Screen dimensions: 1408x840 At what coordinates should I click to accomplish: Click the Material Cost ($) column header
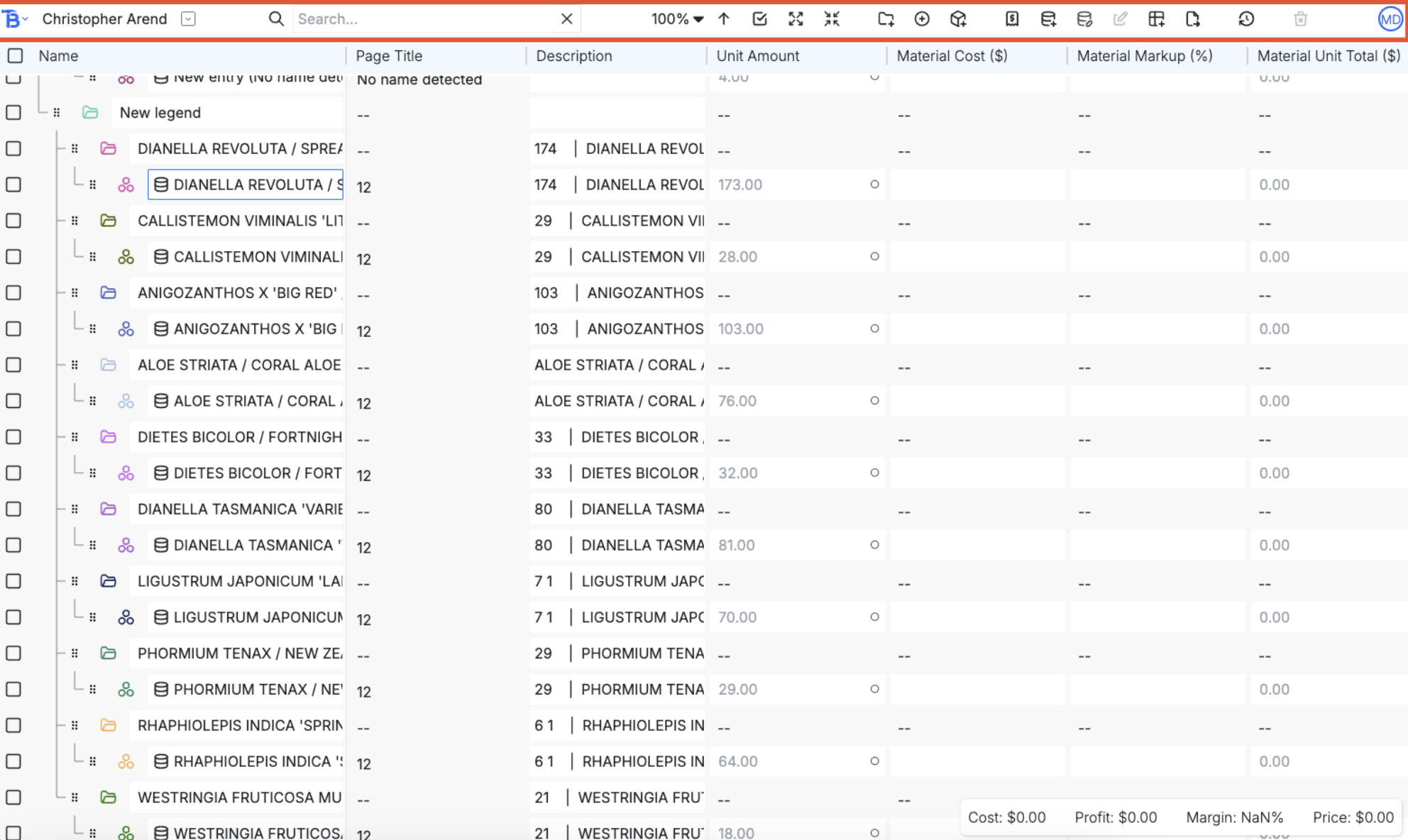[952, 55]
